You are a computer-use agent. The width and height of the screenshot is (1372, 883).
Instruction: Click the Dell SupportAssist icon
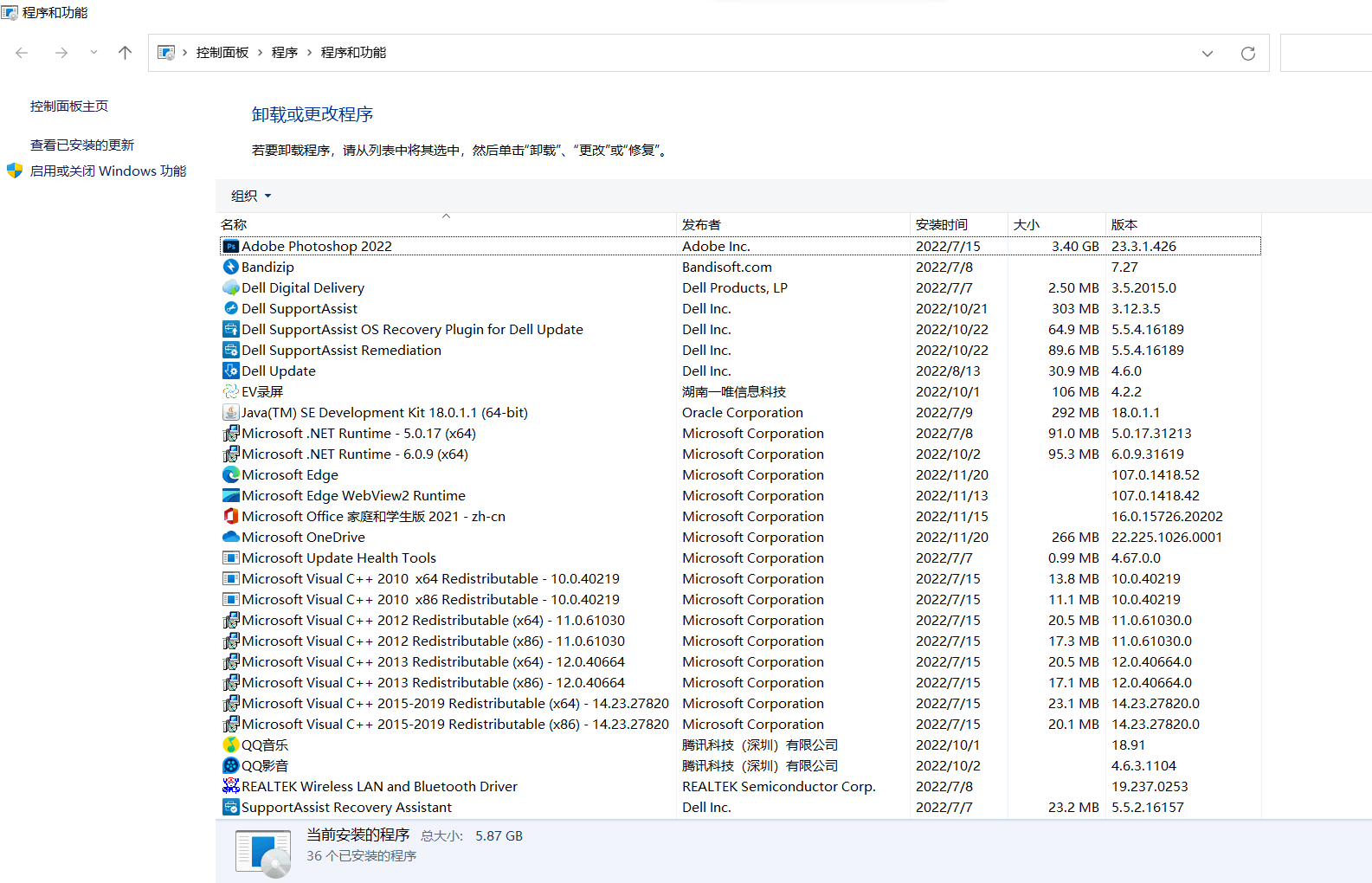231,309
